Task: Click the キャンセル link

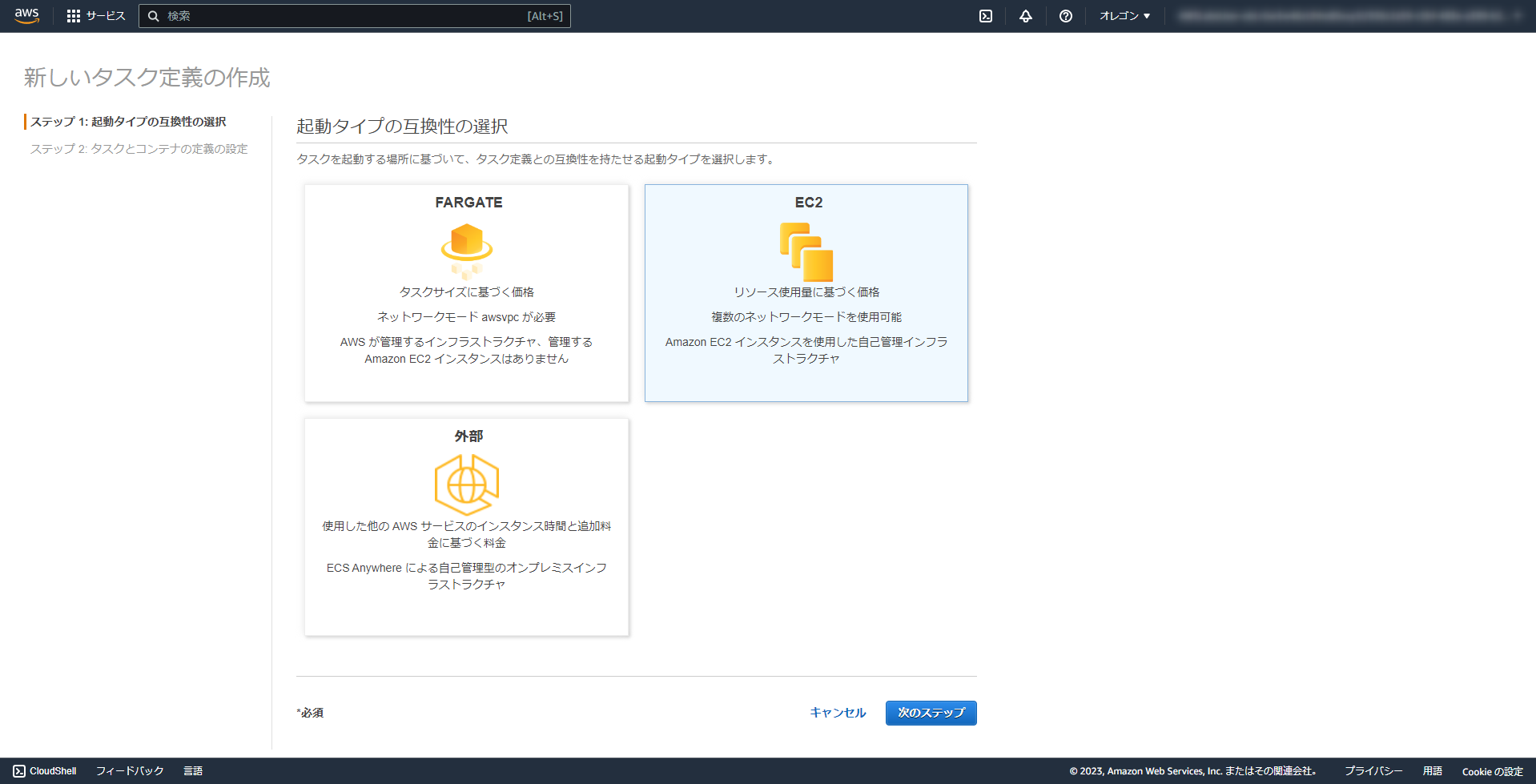Action: (x=837, y=713)
